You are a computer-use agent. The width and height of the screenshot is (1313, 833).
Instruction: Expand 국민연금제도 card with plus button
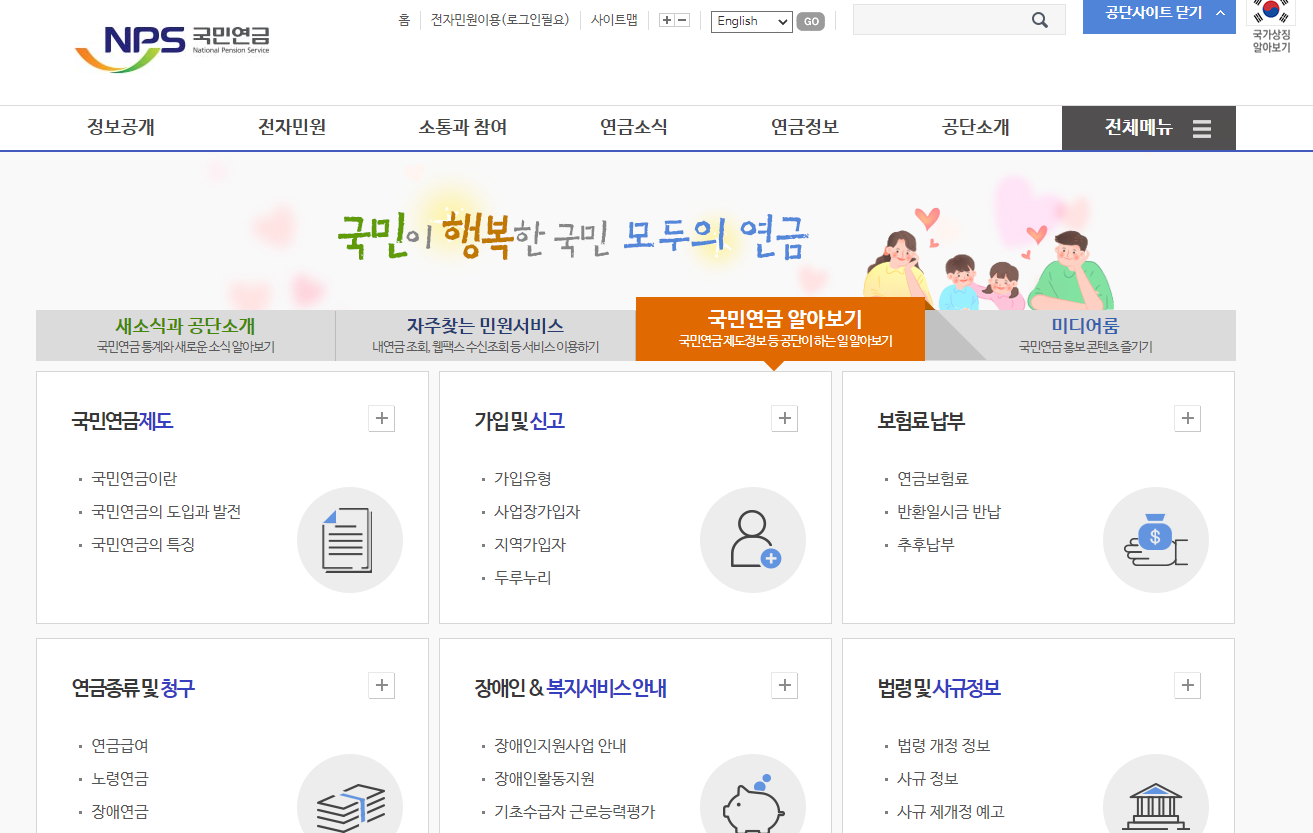click(x=381, y=418)
